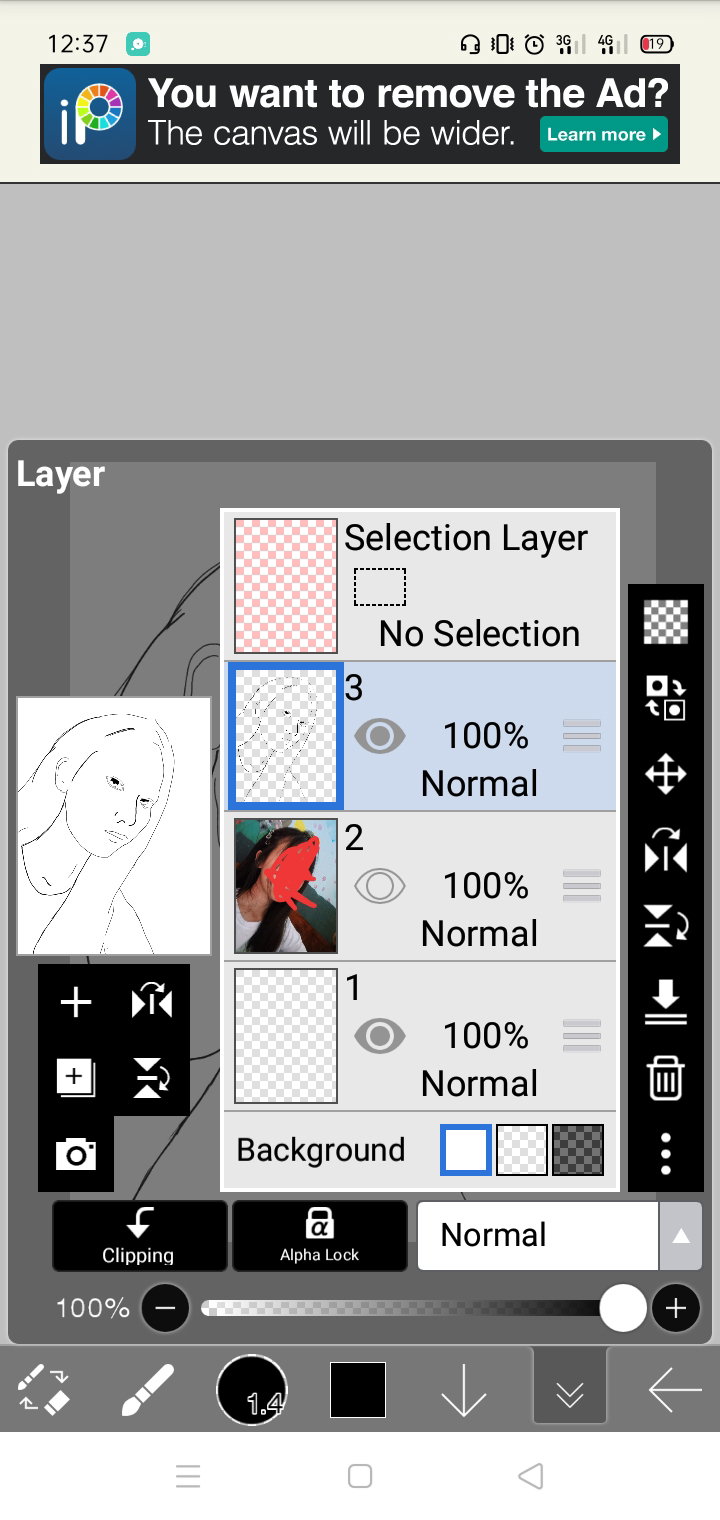Click the duplicate layer icon
The height and width of the screenshot is (1520, 720).
76,1078
